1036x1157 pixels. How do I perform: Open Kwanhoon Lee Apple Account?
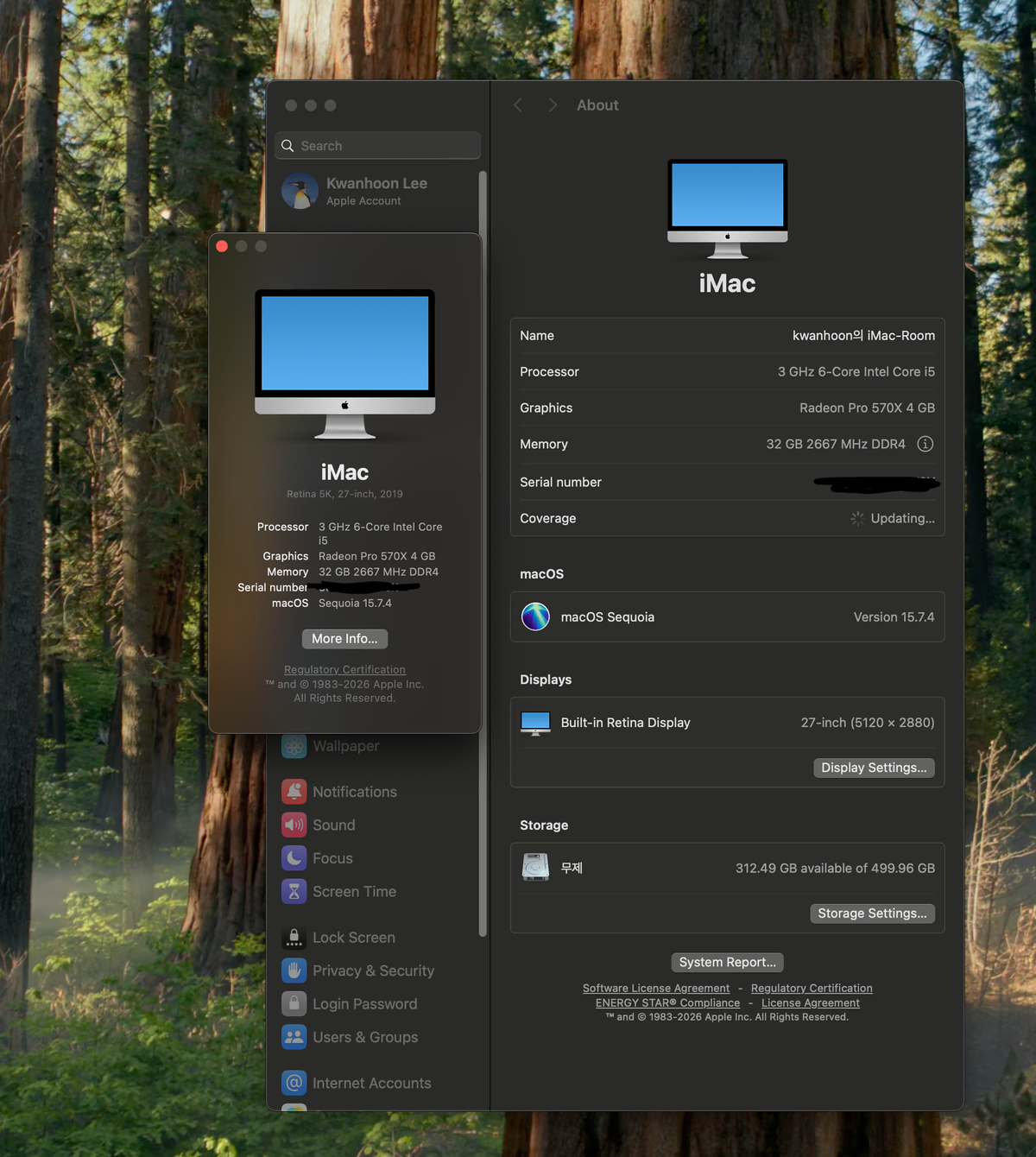(x=377, y=191)
